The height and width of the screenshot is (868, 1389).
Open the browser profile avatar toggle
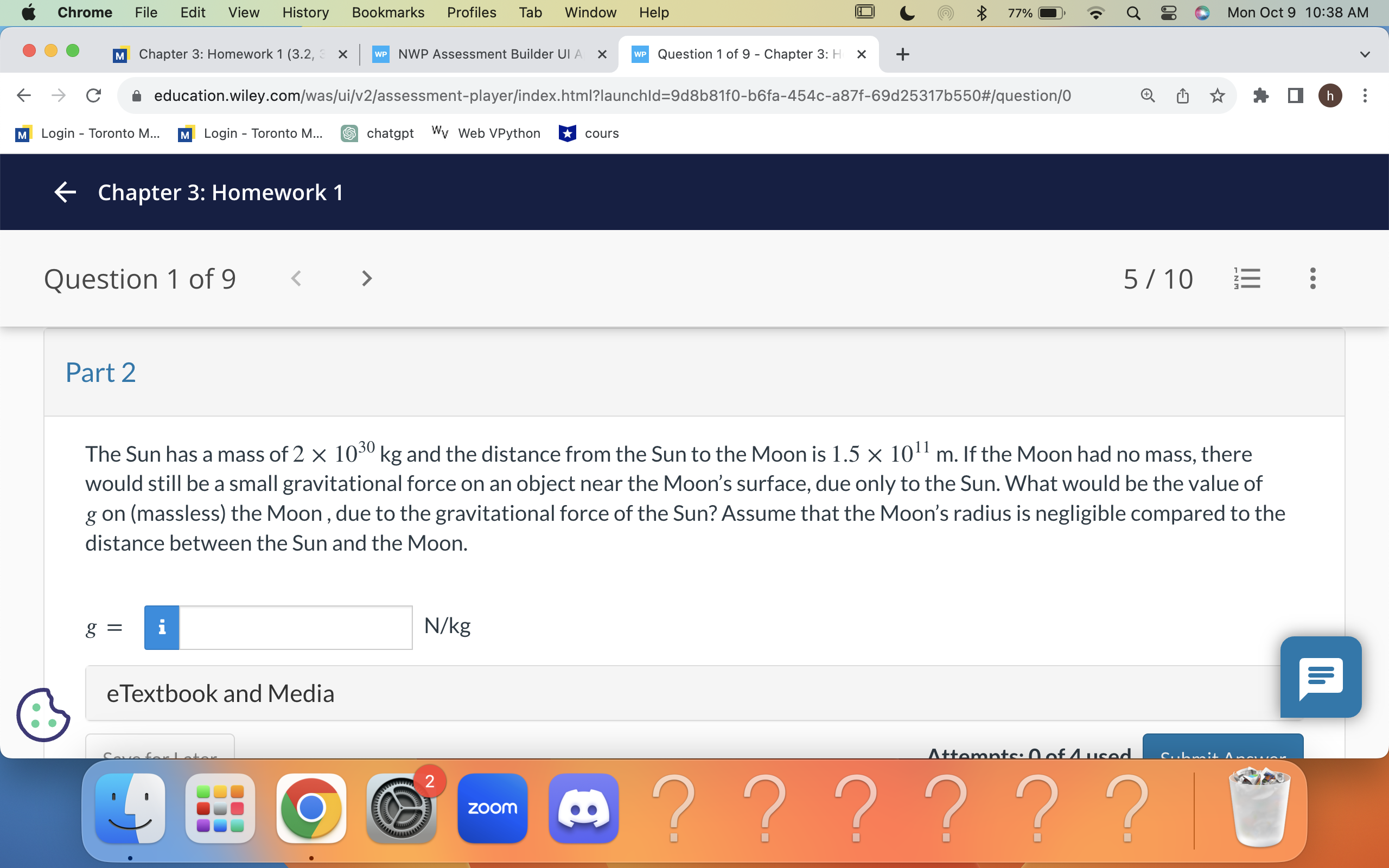[x=1330, y=95]
